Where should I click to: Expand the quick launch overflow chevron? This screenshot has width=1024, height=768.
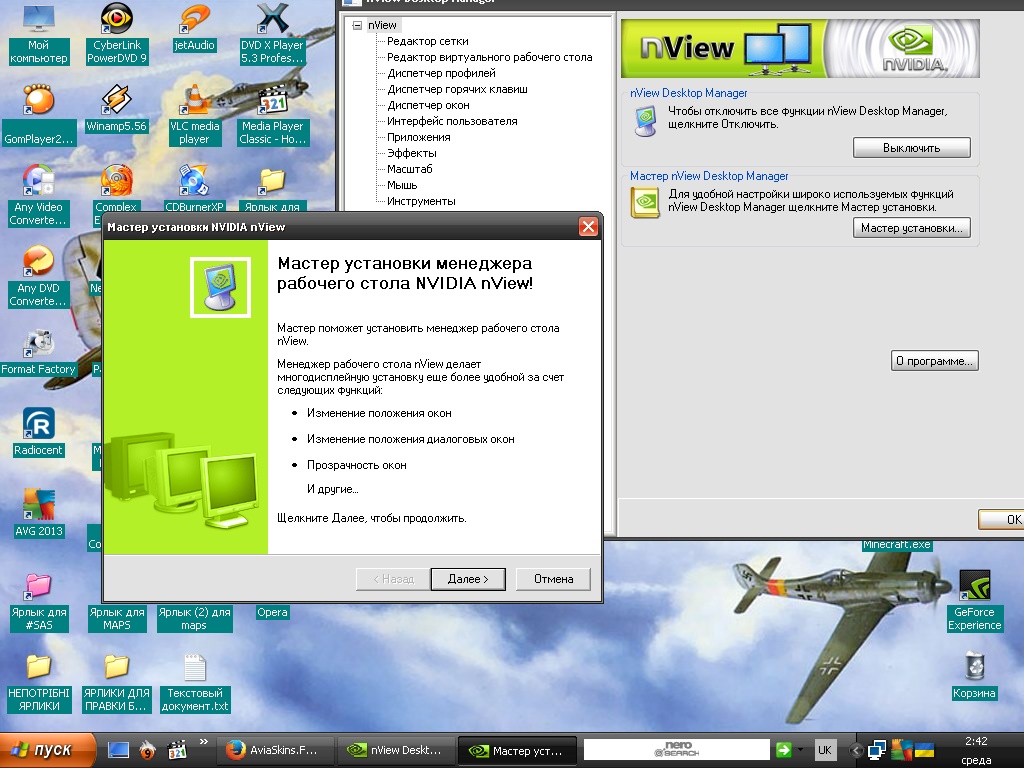point(203,742)
